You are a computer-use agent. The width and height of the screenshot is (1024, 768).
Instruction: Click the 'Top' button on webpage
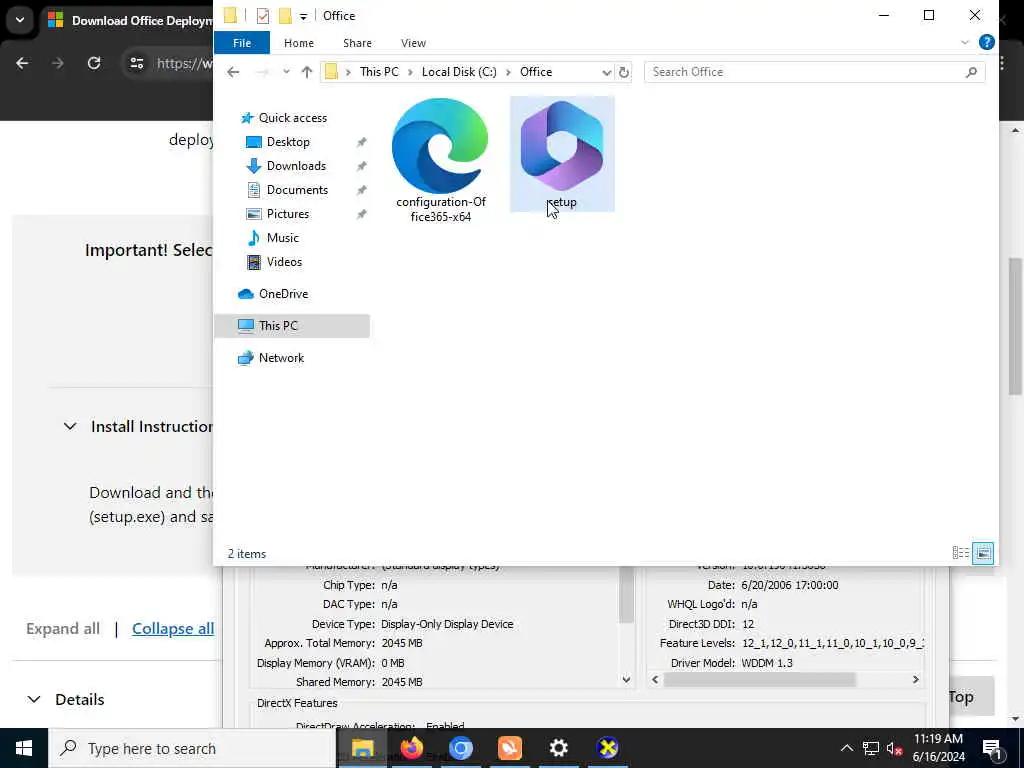point(971,697)
